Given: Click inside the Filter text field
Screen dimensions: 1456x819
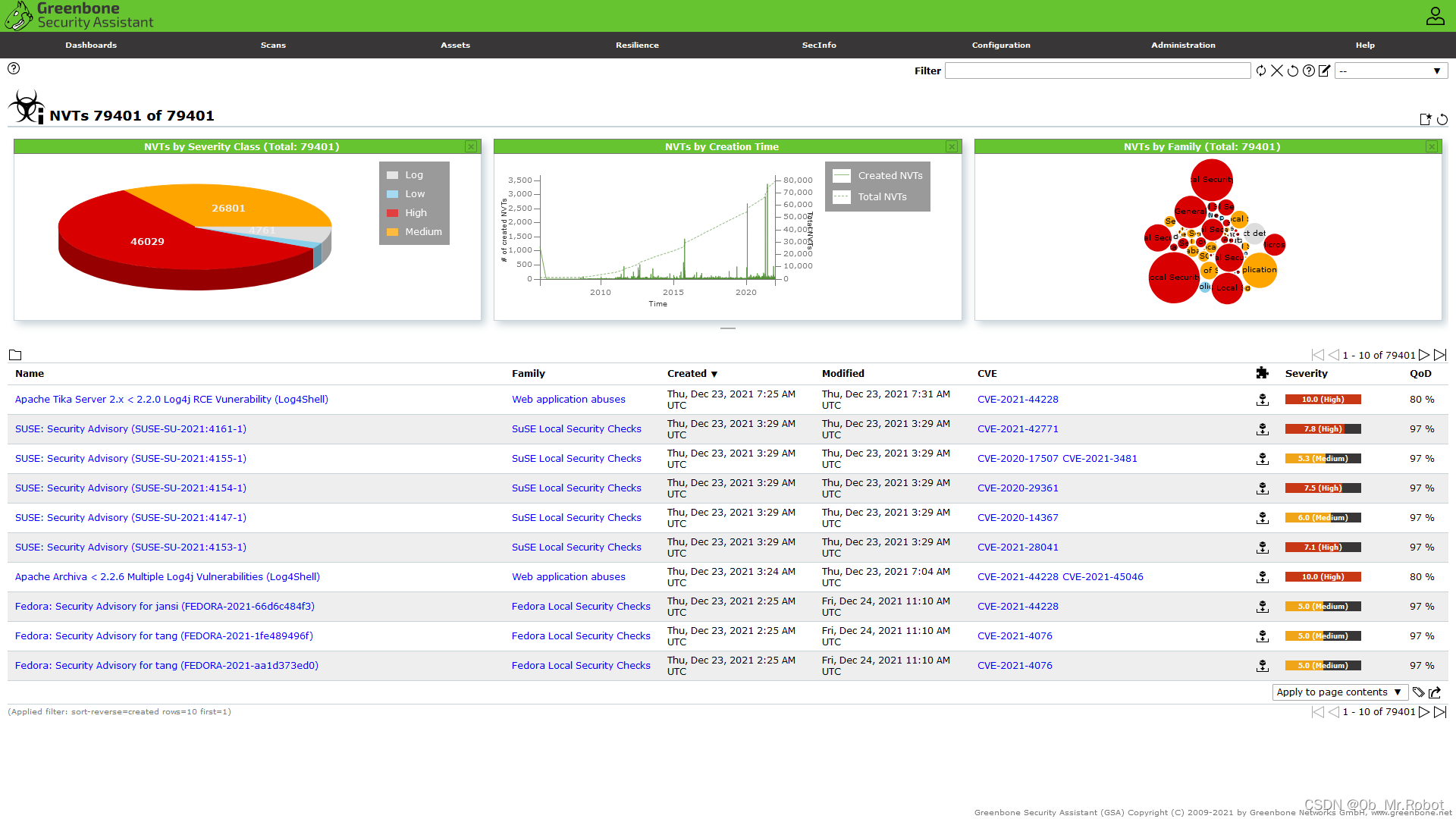Looking at the screenshot, I should 1097,71.
